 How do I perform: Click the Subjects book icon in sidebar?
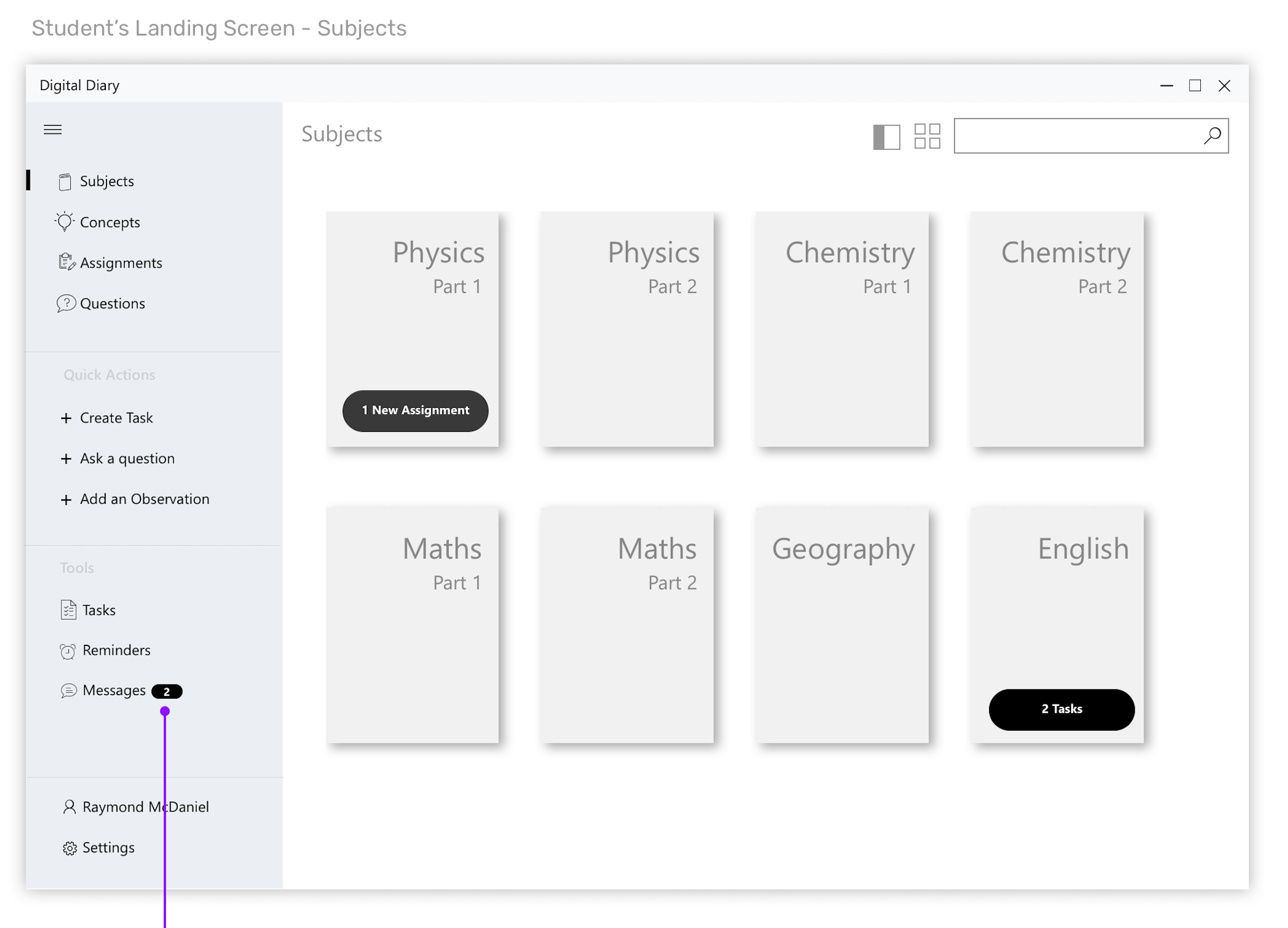(65, 182)
